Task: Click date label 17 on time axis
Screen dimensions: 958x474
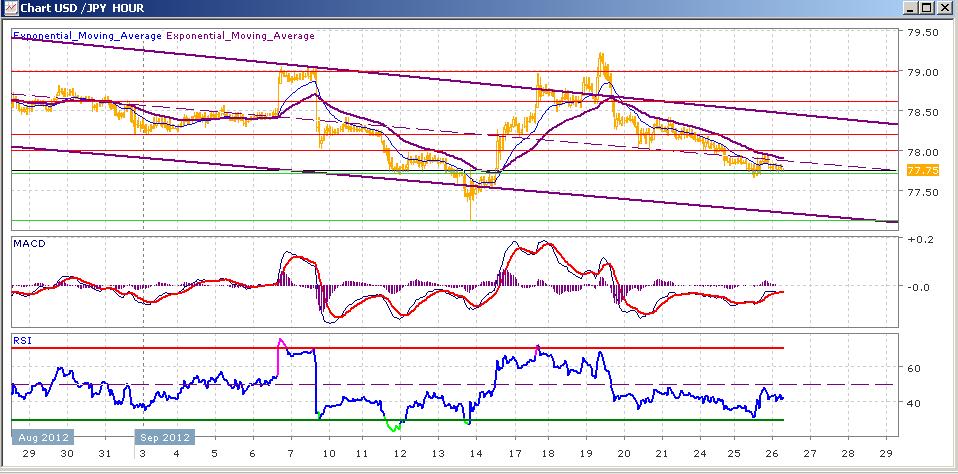Action: 514,454
